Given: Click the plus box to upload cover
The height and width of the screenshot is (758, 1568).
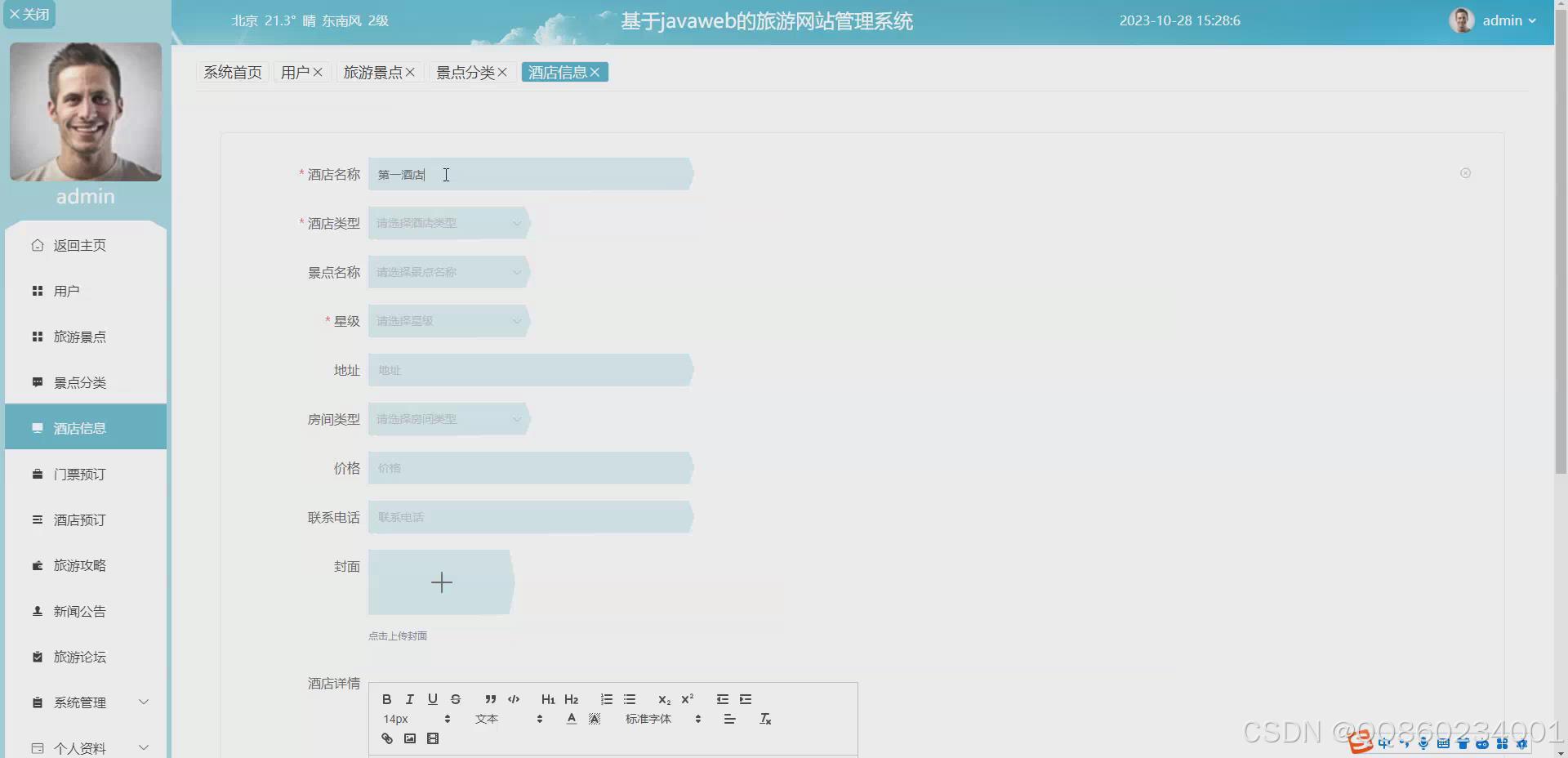Looking at the screenshot, I should 441,582.
